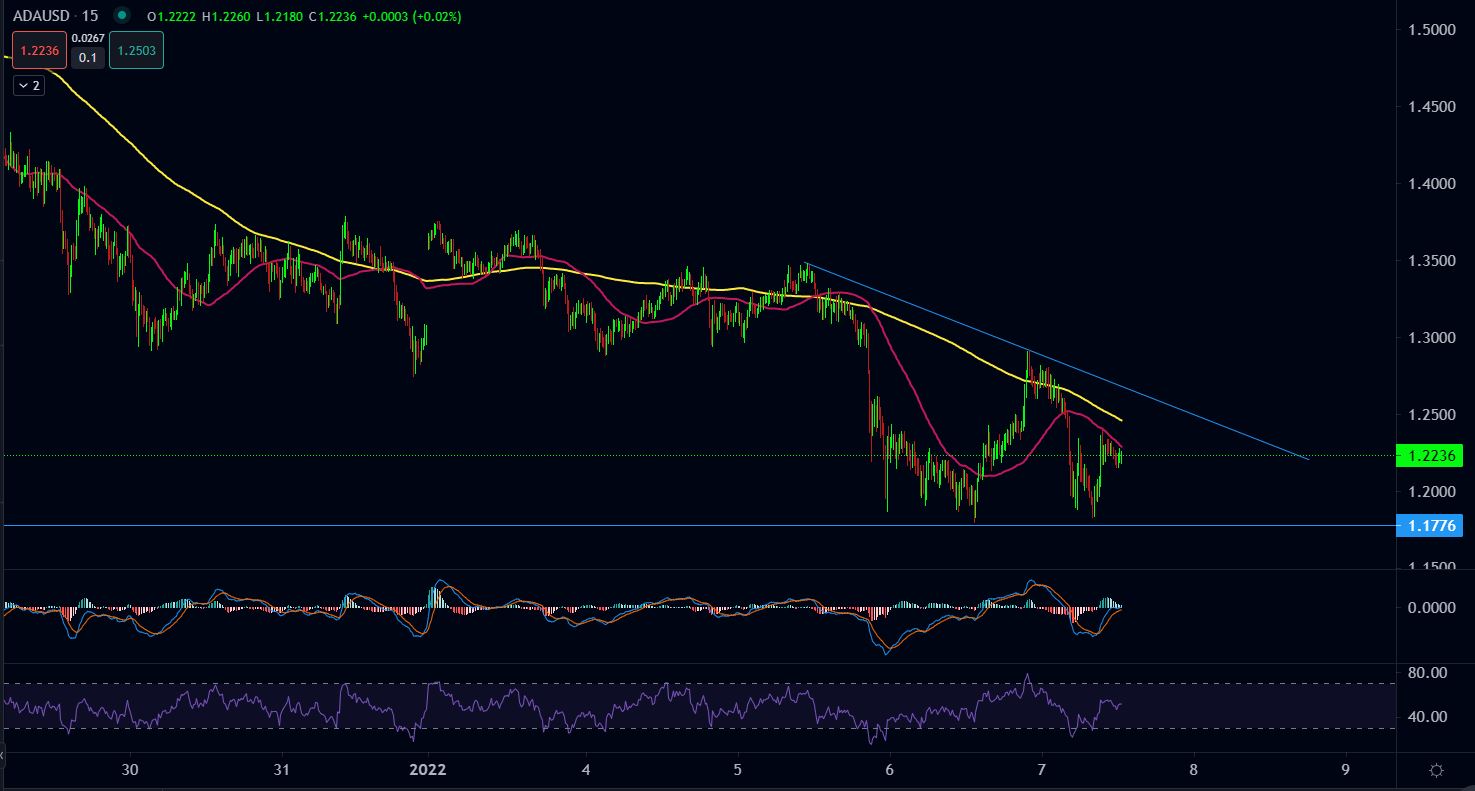Click the 80.00 level on RSI scale
The image size is (1475, 791).
[1428, 673]
